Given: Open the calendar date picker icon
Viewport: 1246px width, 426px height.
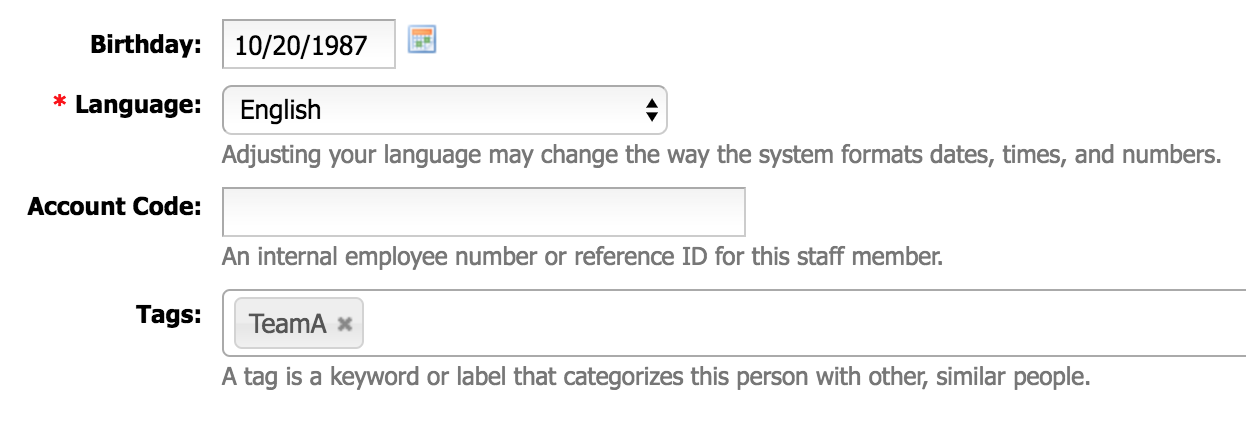Looking at the screenshot, I should point(422,40).
